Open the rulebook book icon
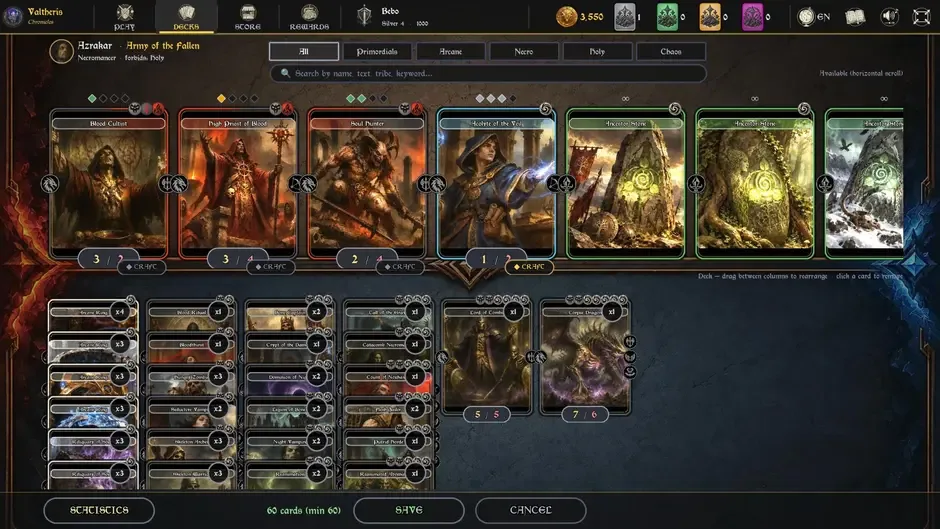 (855, 17)
